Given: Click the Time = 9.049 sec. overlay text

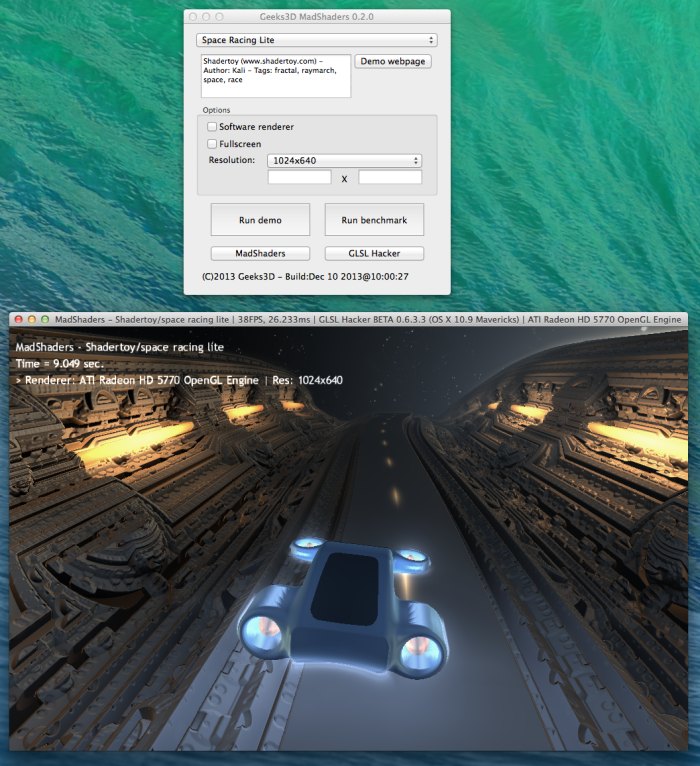Looking at the screenshot, I should coord(60,364).
